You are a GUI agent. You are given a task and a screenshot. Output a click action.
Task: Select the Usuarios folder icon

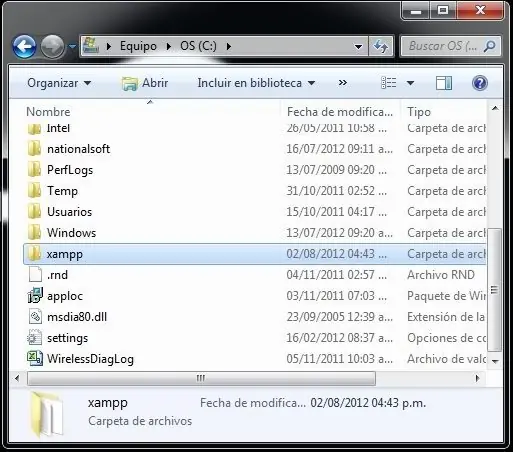coord(34,211)
